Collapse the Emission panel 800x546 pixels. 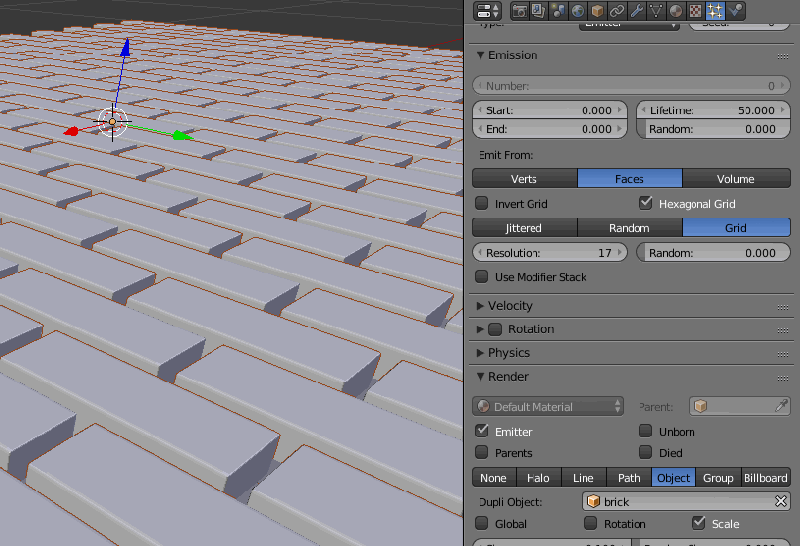(x=480, y=55)
